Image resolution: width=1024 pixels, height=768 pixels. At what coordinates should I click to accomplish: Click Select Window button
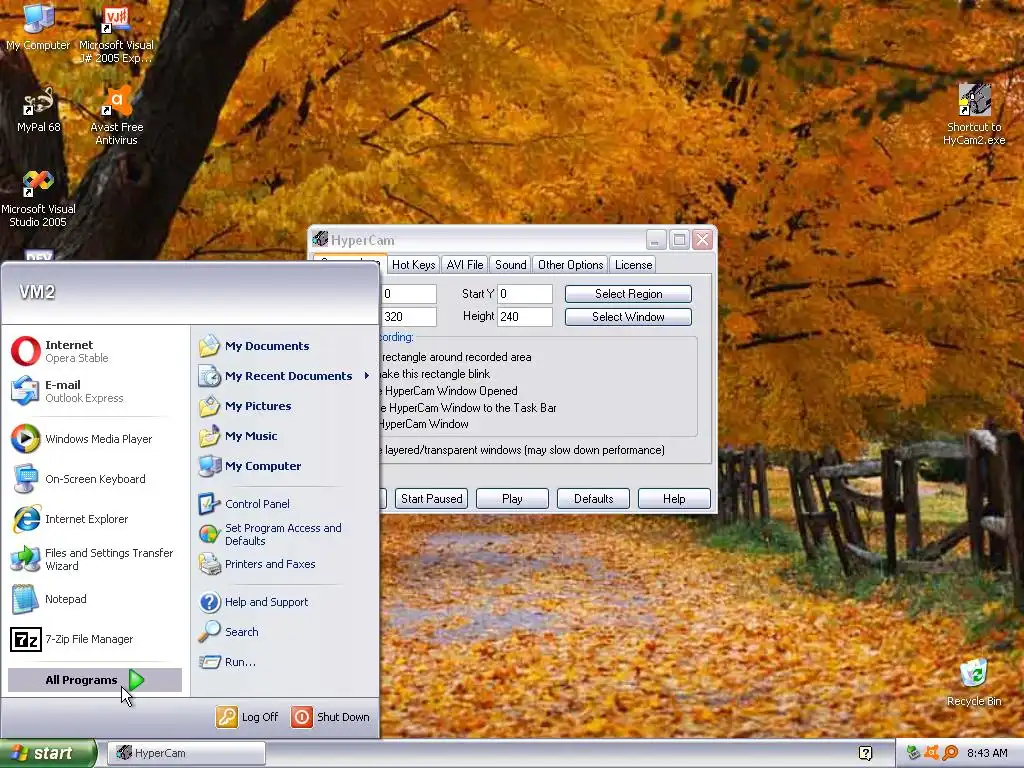pos(628,317)
